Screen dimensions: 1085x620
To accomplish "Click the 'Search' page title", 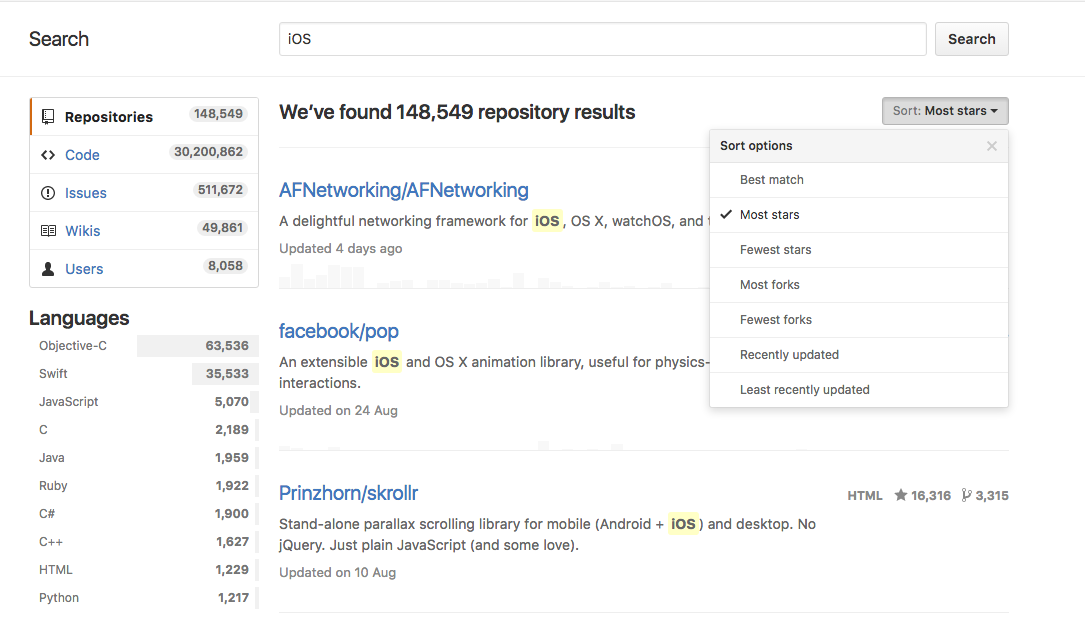I will [59, 39].
